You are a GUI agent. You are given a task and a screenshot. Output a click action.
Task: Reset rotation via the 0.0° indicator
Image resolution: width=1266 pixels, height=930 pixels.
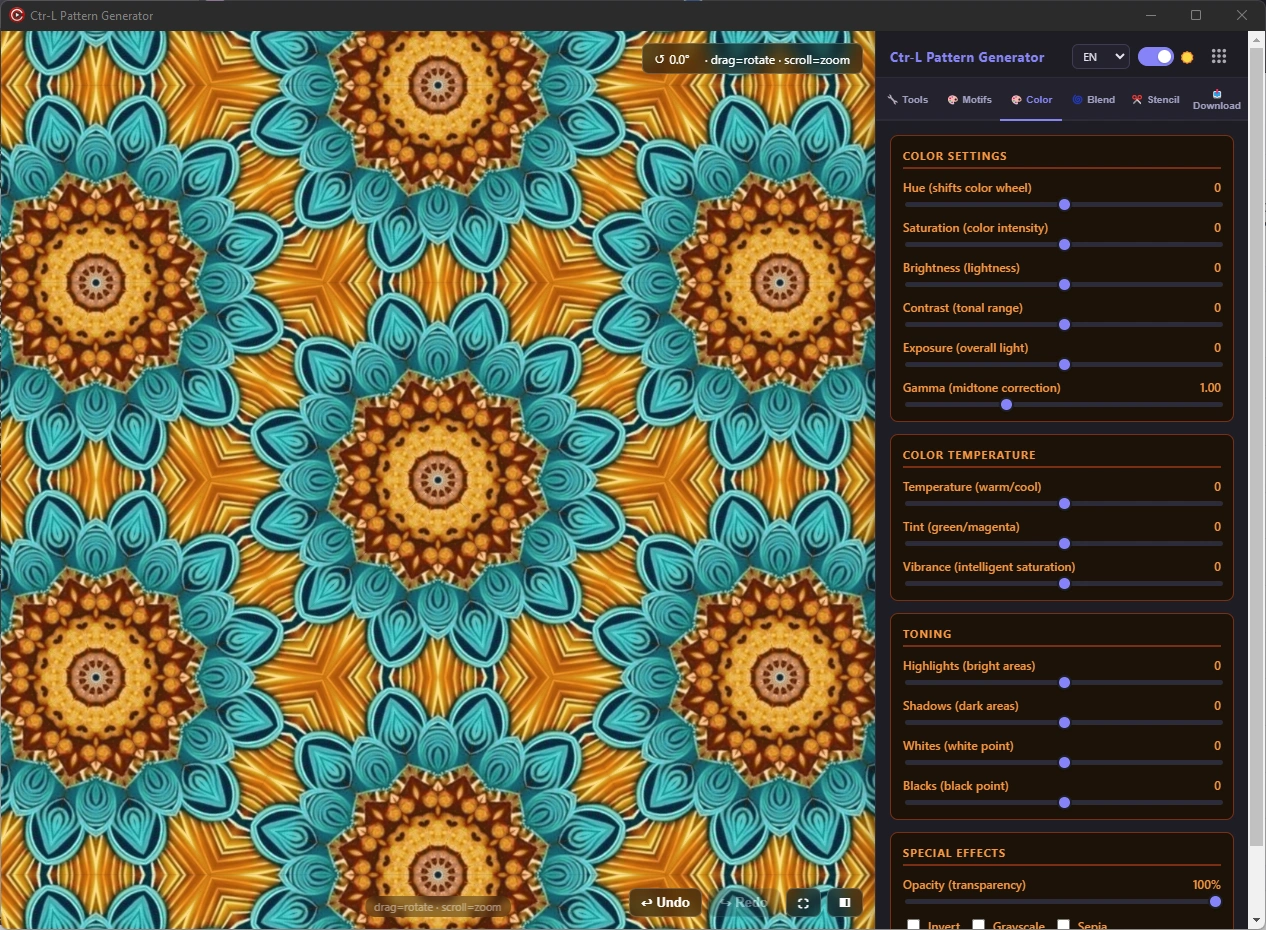(x=672, y=60)
